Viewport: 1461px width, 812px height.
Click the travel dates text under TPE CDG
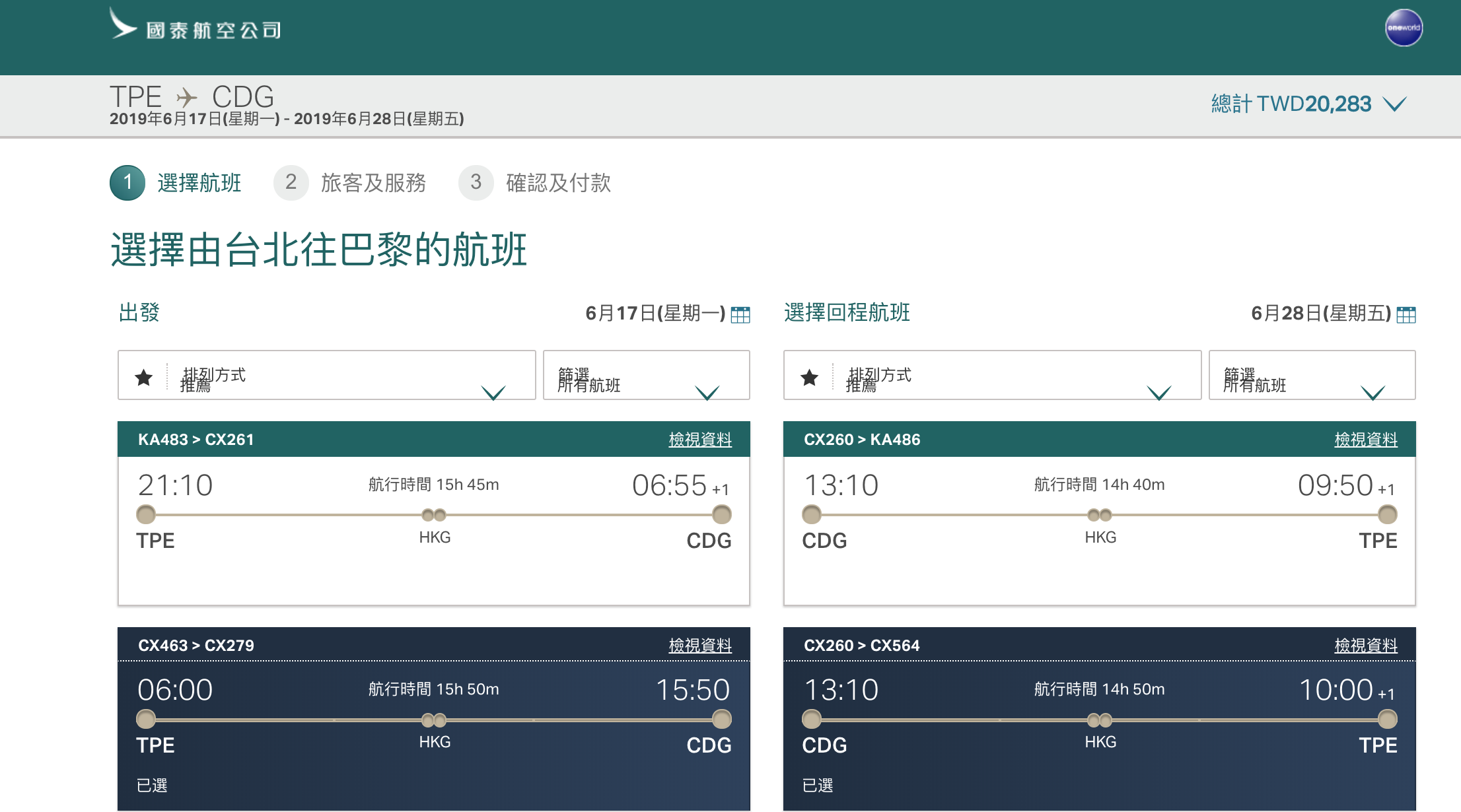287,119
